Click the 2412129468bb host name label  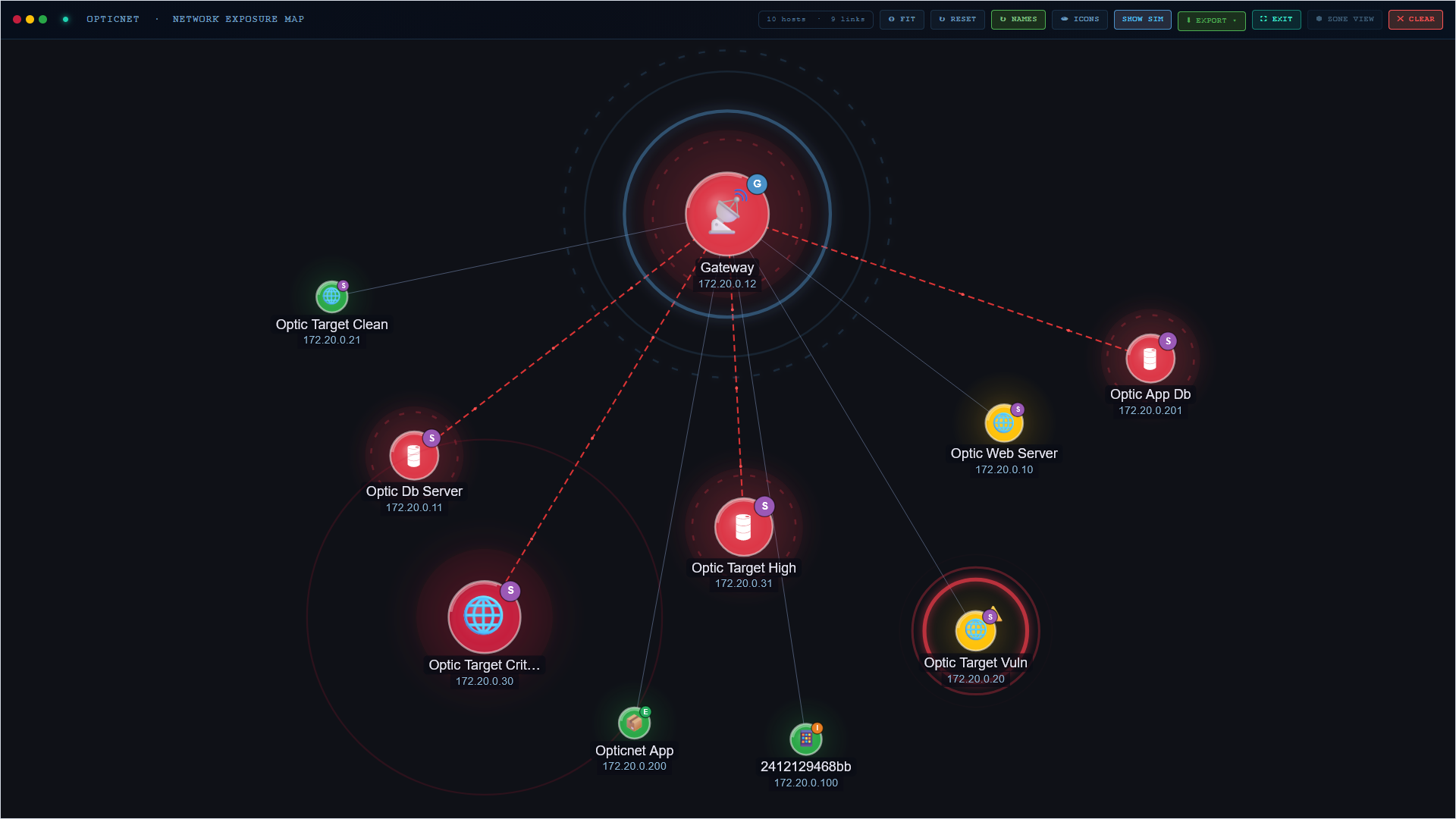click(x=805, y=767)
